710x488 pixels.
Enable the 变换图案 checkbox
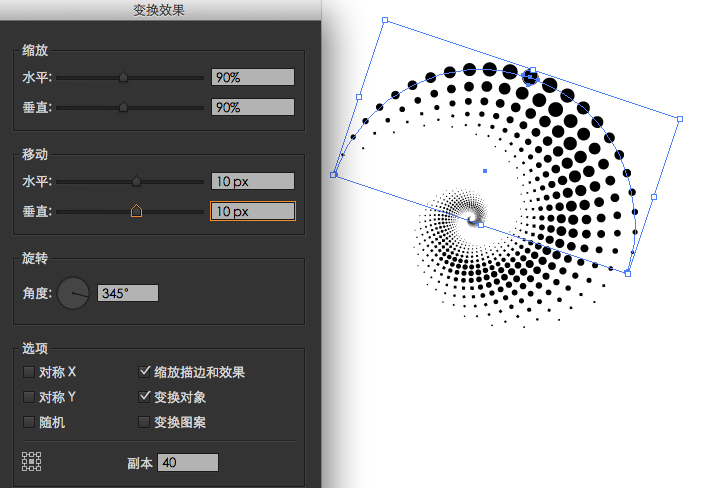tap(144, 422)
